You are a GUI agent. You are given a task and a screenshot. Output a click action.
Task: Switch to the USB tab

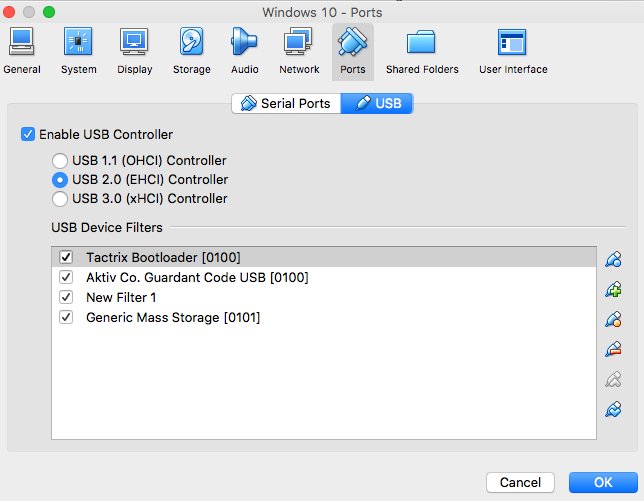point(377,103)
